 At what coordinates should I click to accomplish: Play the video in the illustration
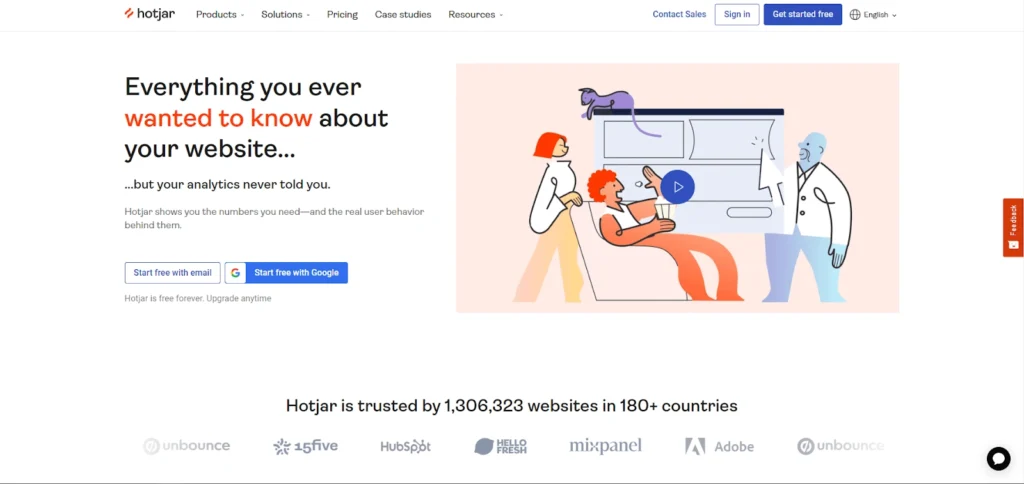[x=677, y=187]
